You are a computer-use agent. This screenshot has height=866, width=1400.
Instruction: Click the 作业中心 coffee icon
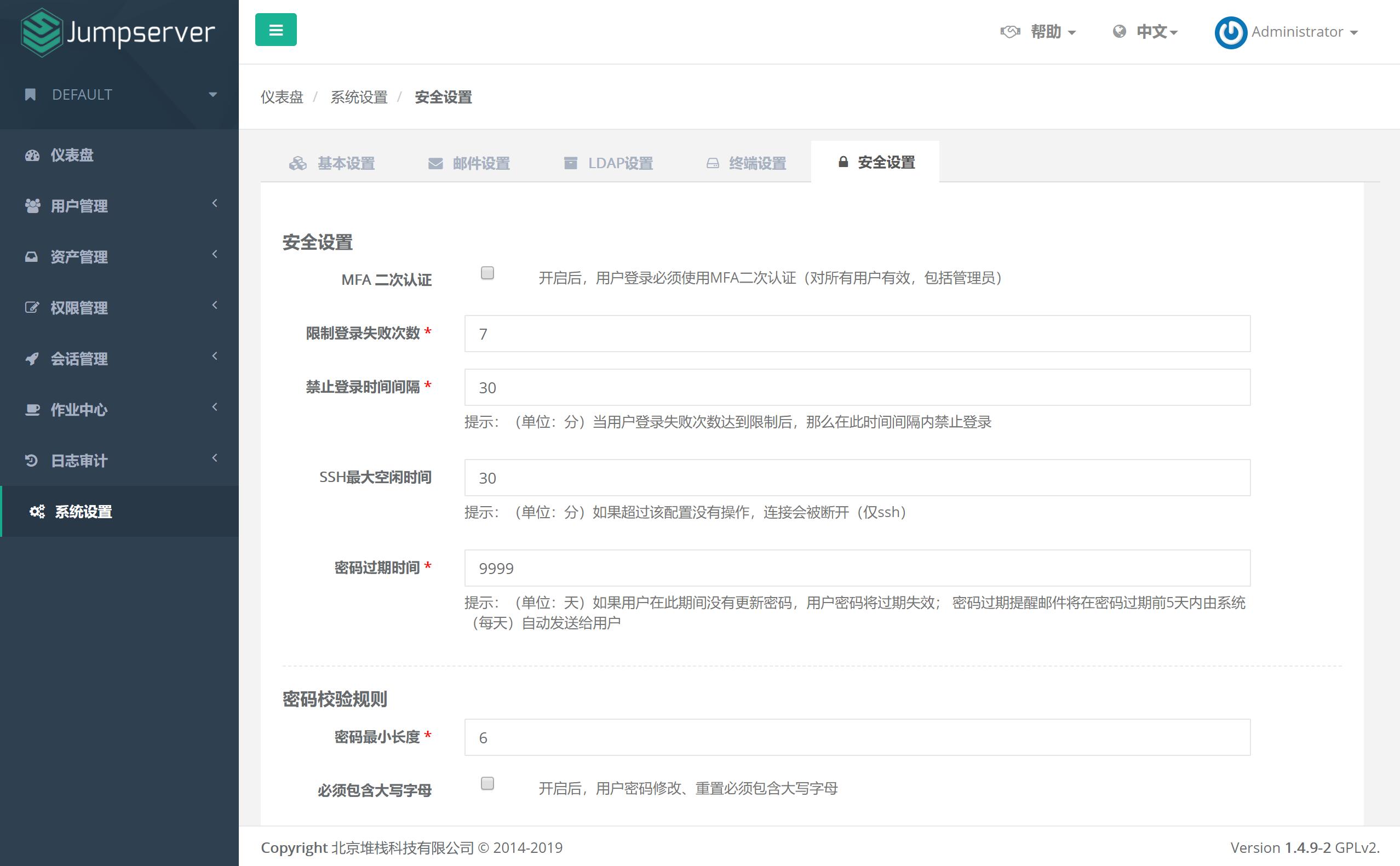33,410
